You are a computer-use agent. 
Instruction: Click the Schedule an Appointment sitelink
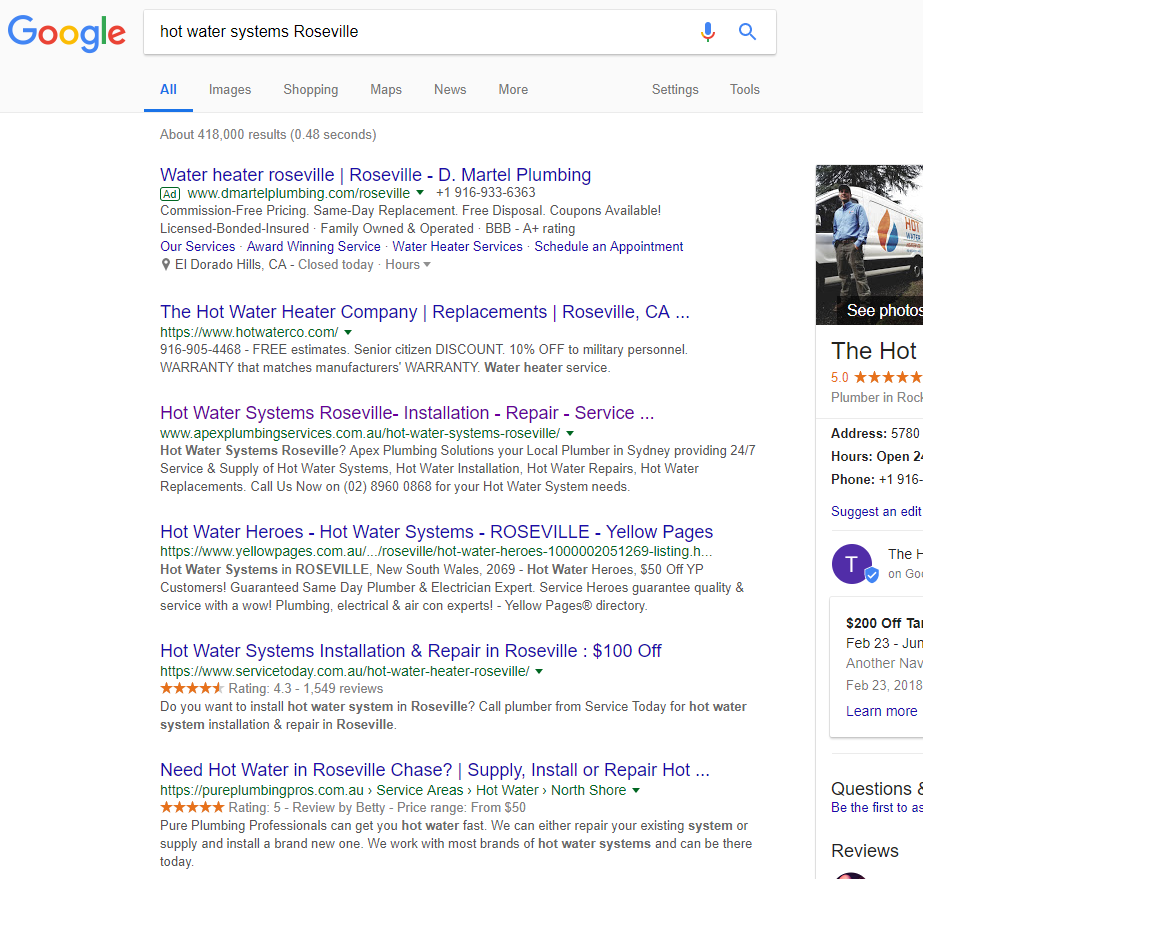(x=609, y=246)
